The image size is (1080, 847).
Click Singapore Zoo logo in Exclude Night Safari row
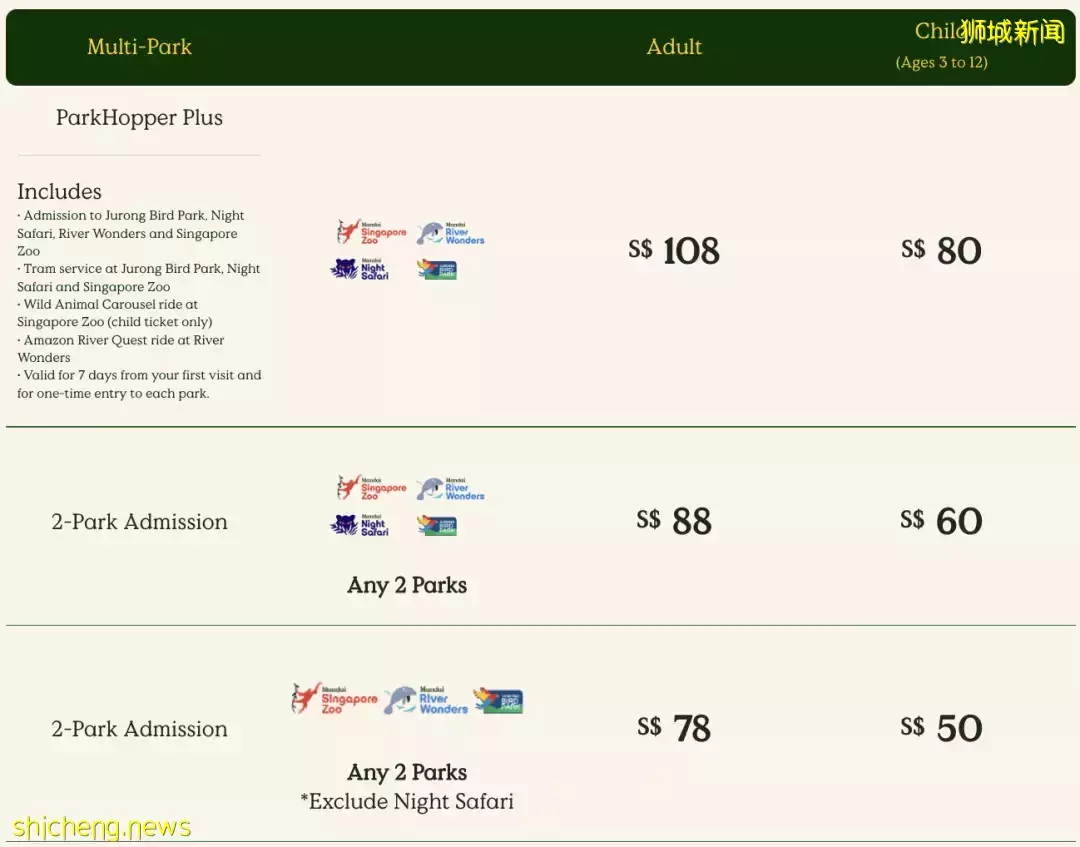335,699
